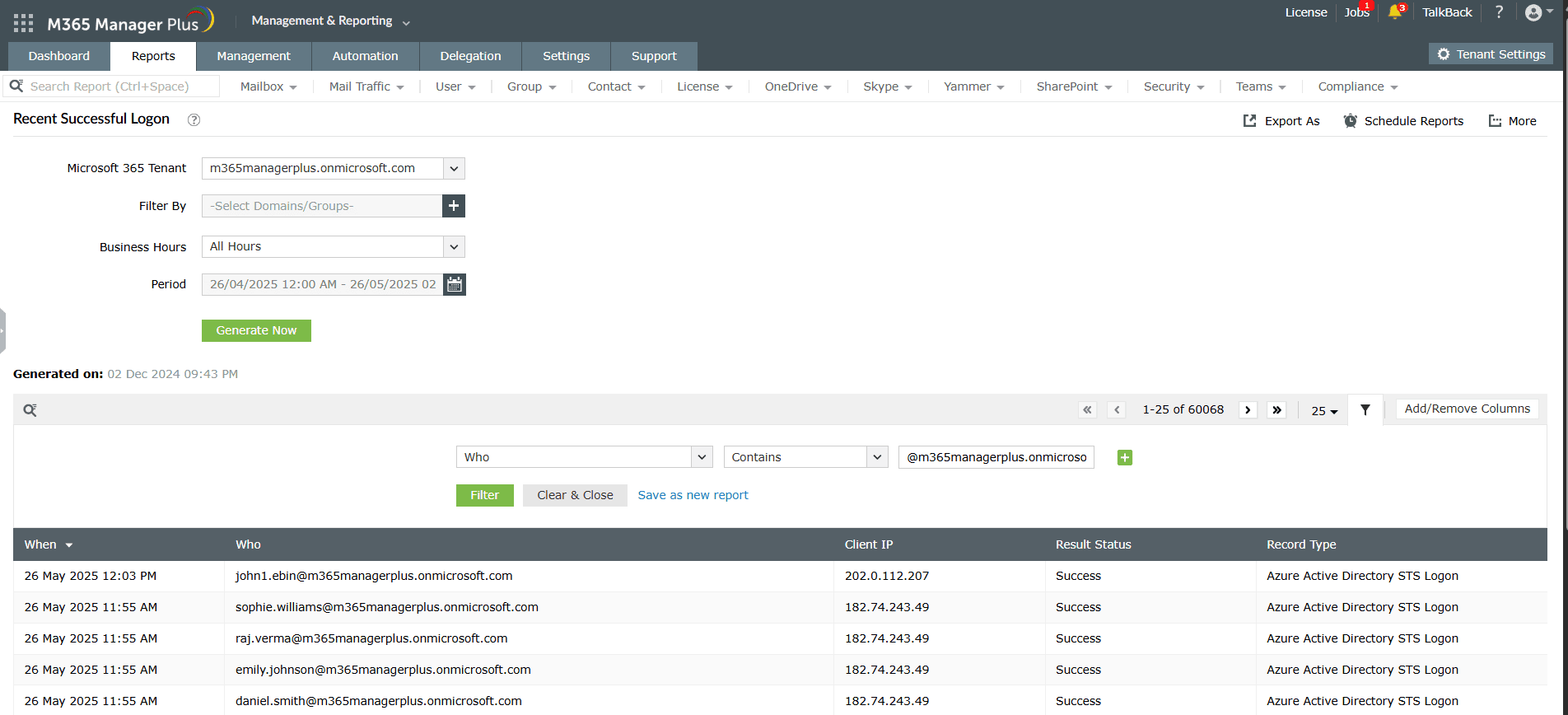The height and width of the screenshot is (715, 1568).
Task: Switch to the Management tab
Action: (254, 56)
